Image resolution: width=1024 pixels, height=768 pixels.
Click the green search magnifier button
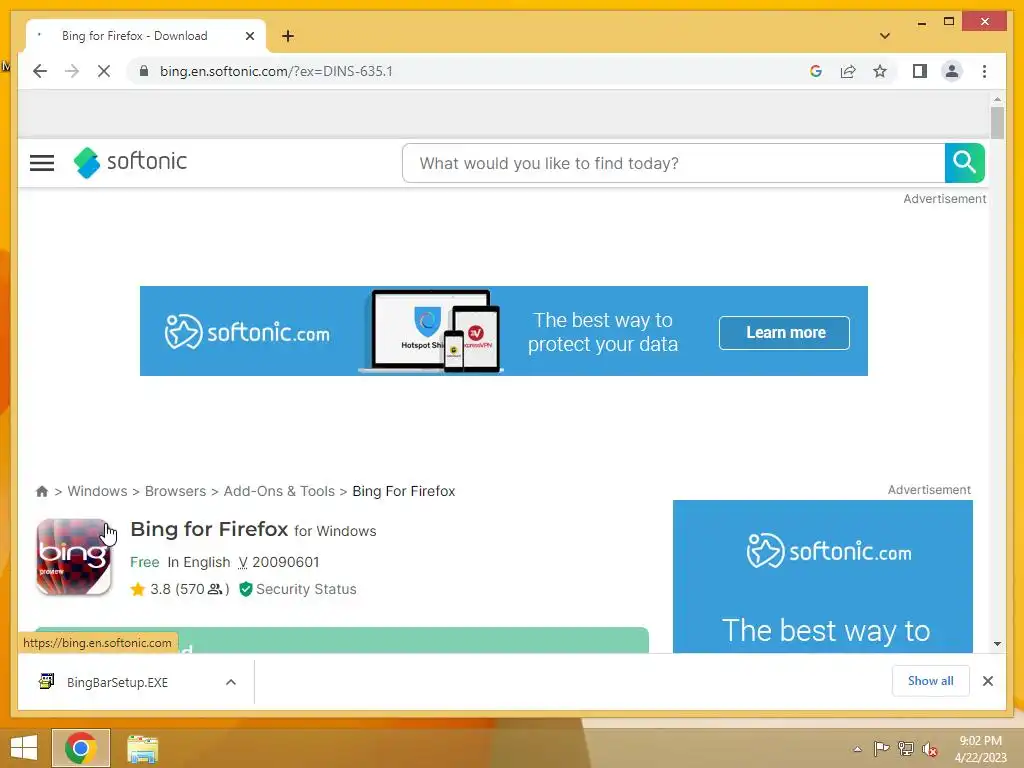[964, 163]
